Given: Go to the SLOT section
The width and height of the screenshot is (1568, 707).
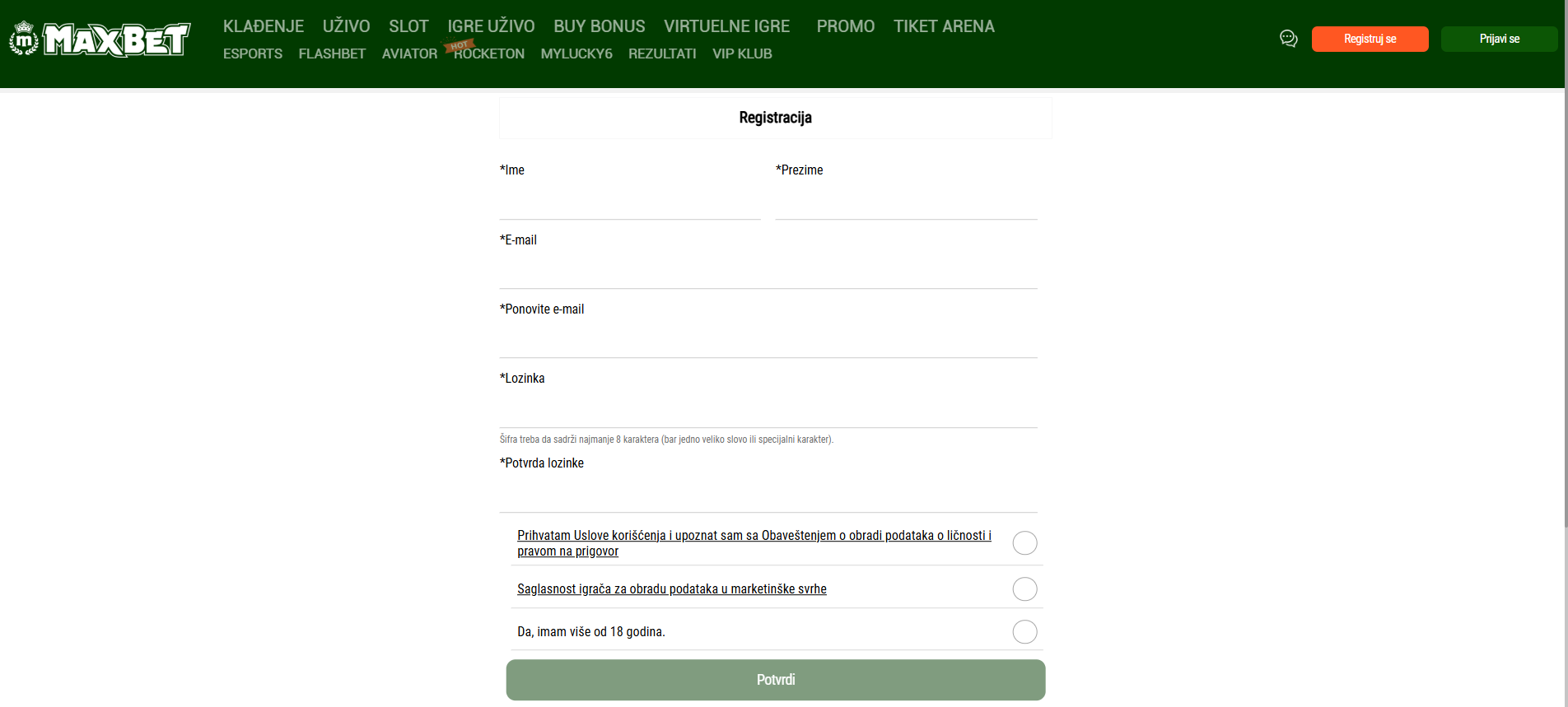Looking at the screenshot, I should pyautogui.click(x=408, y=26).
